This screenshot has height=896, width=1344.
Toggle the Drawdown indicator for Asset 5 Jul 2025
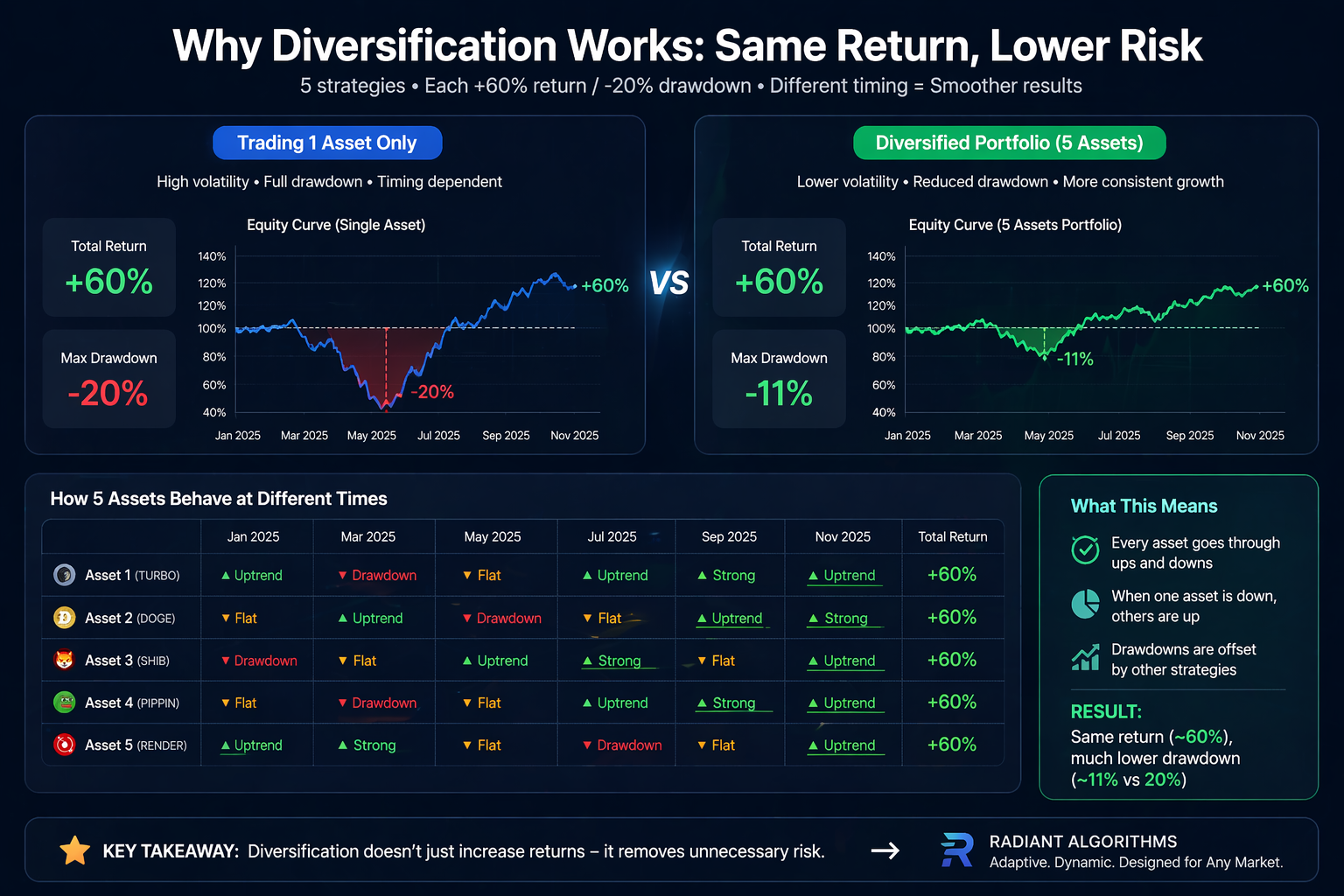(x=622, y=745)
